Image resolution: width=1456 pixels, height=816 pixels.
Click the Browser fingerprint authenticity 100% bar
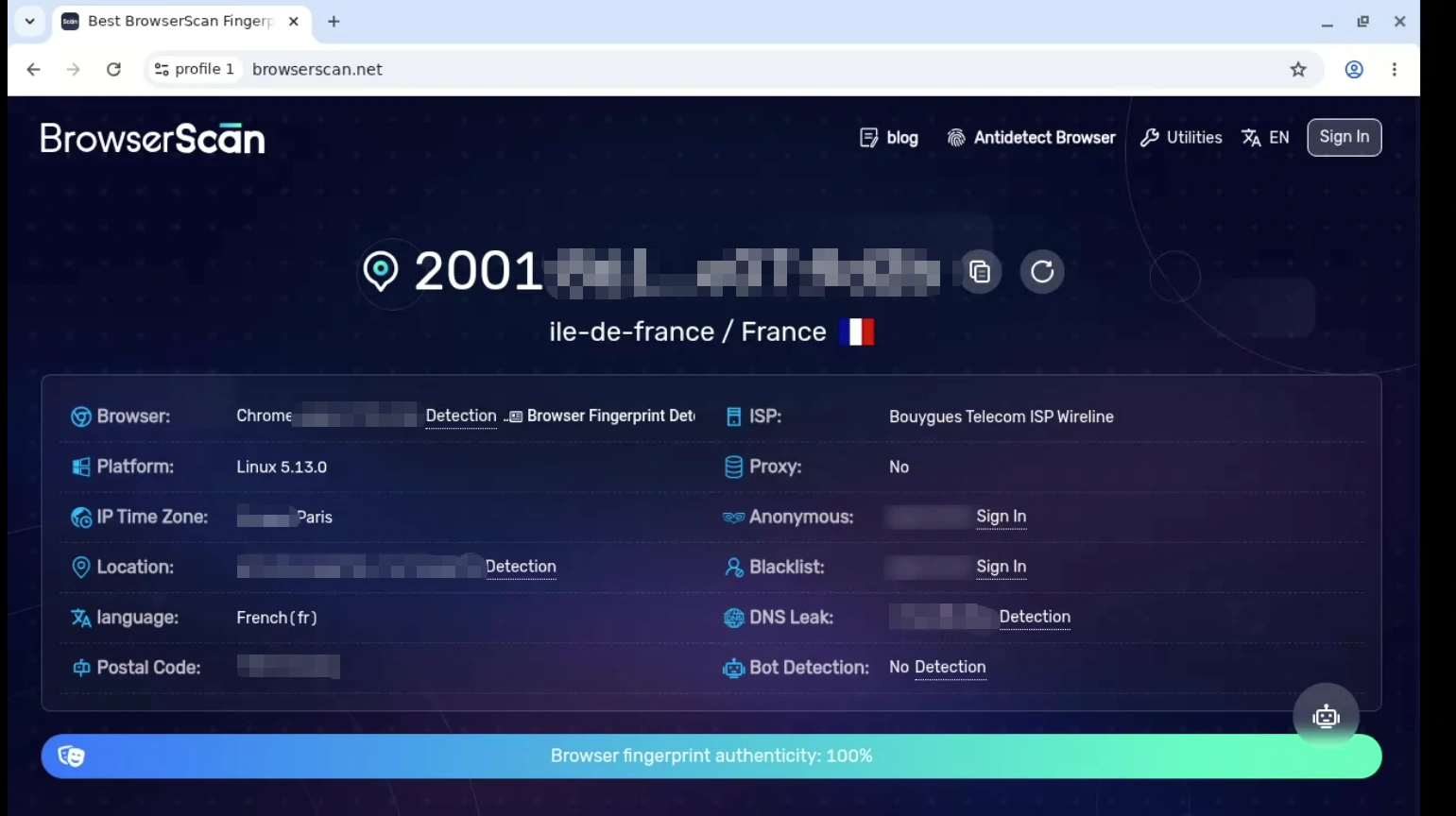tap(711, 756)
